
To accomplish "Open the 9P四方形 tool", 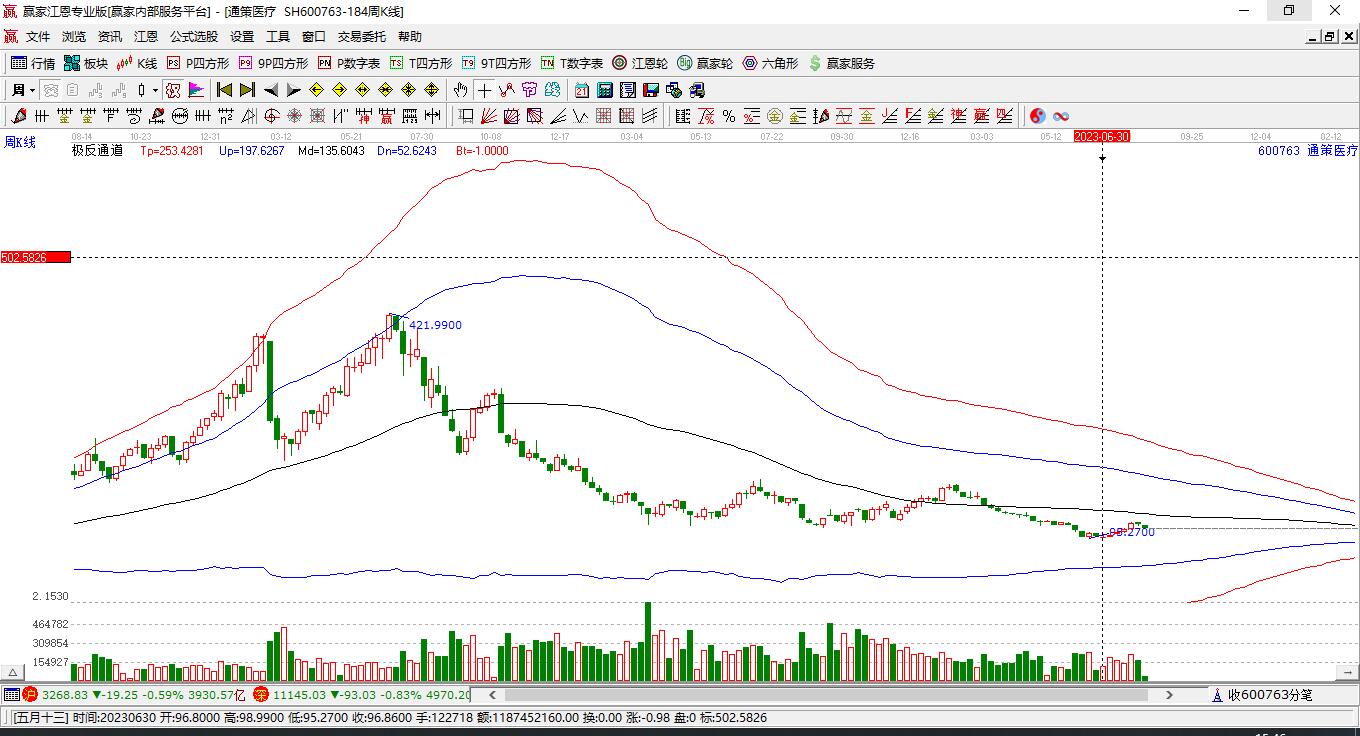I will 273,63.
